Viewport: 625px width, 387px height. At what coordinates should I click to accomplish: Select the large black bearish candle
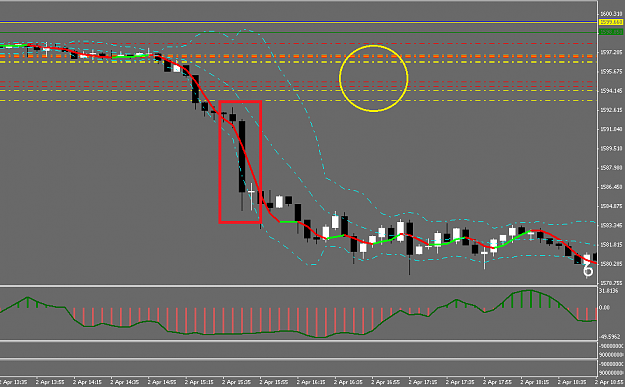[242, 157]
